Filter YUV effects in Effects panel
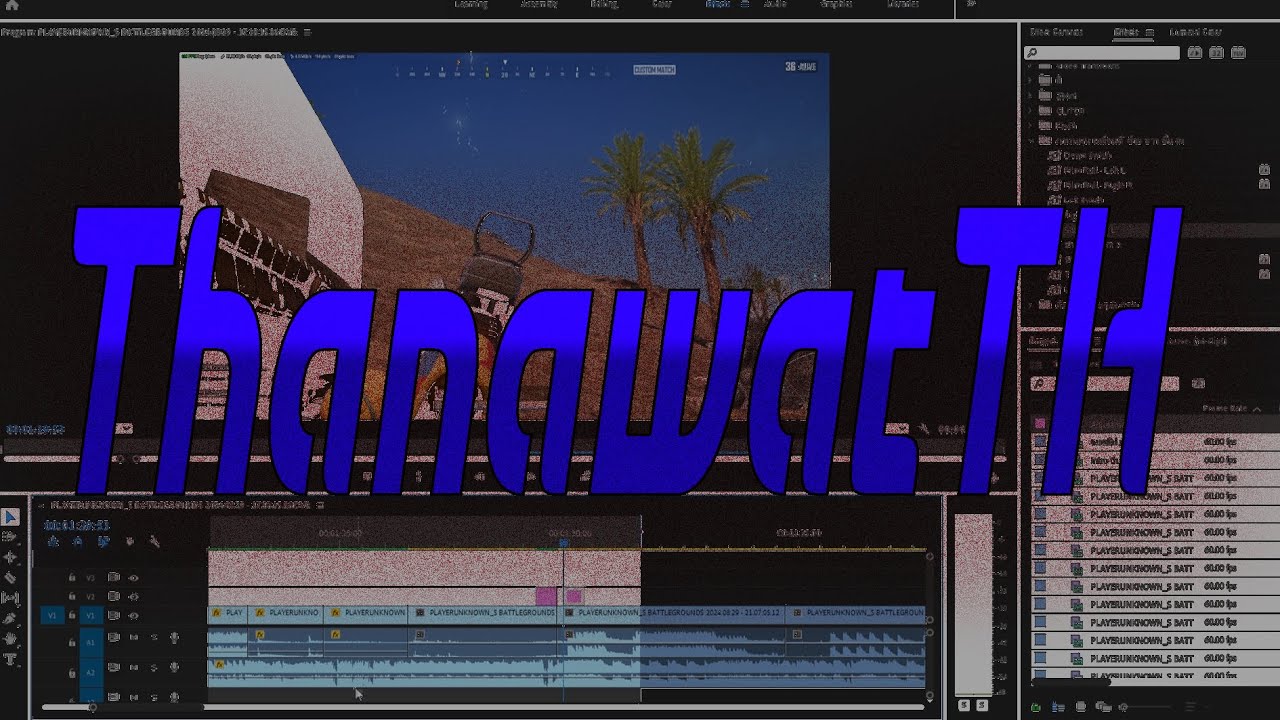 1239,52
